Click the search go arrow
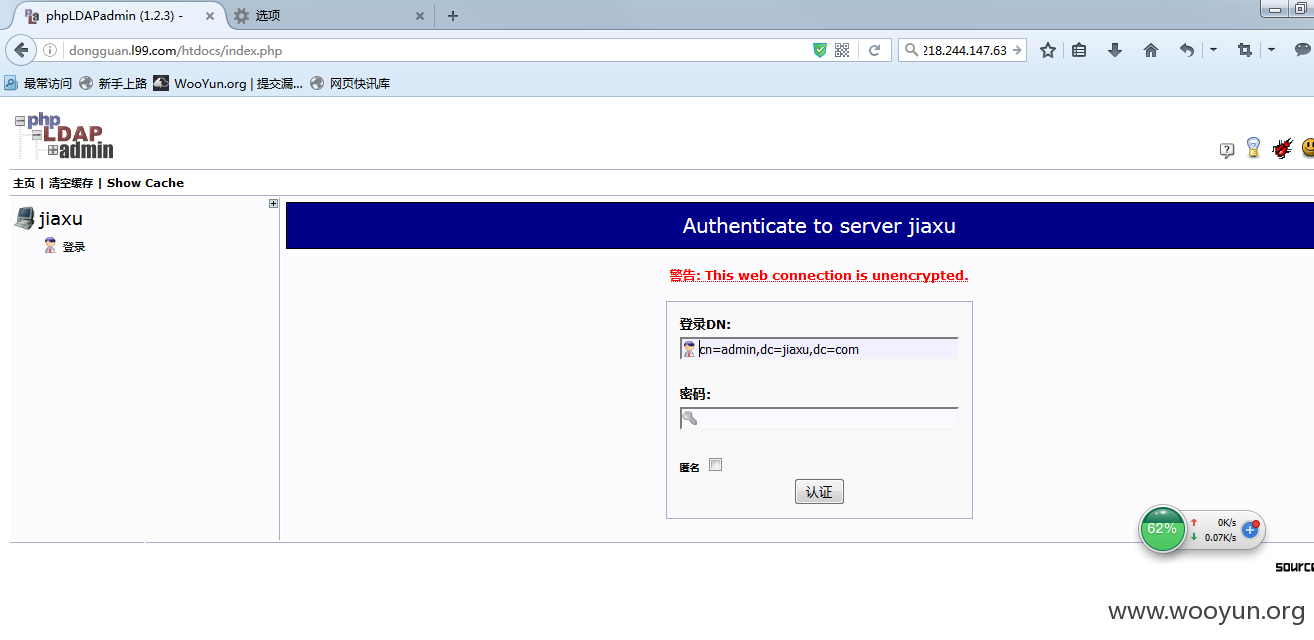1314x640 pixels. point(1017,50)
